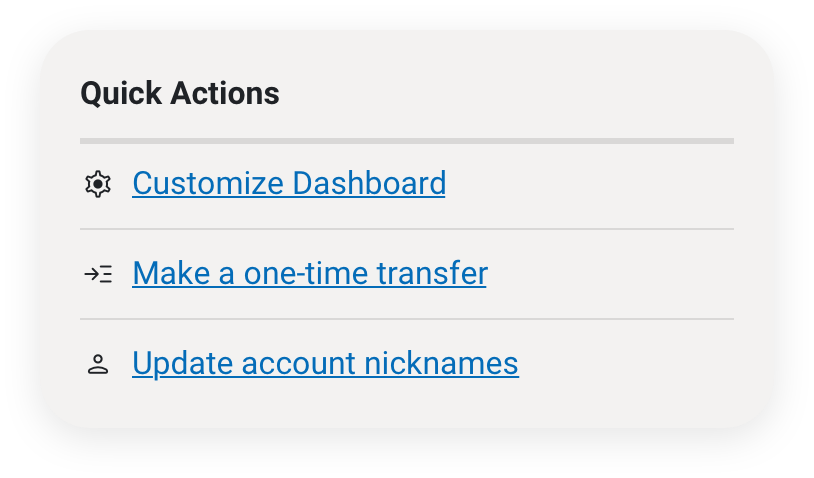814x478 pixels.
Task: Click the word Dashboard in first link
Action: click(369, 183)
